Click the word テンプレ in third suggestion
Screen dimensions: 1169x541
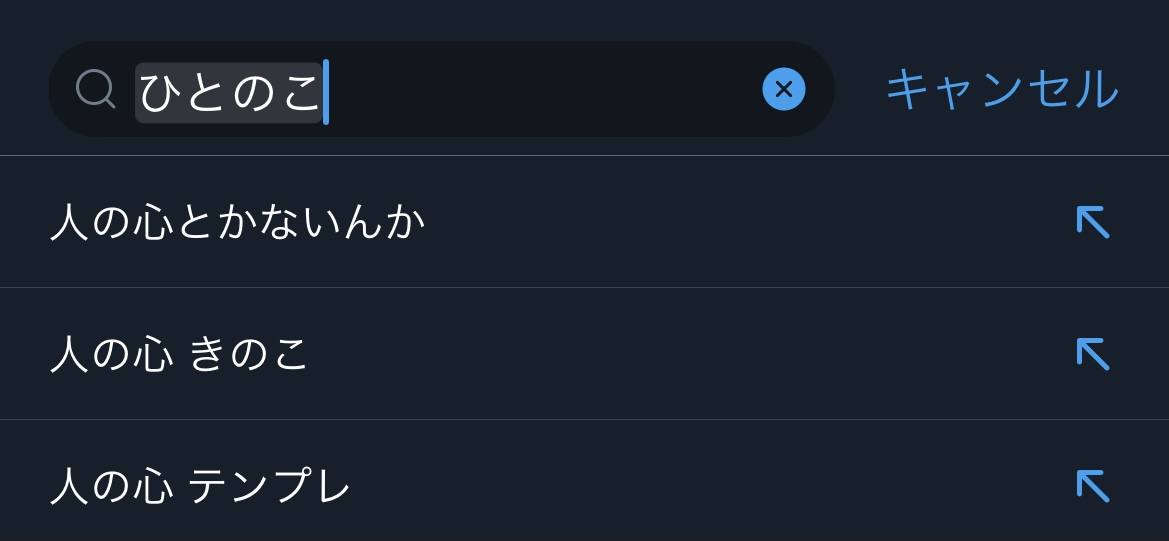coord(269,487)
